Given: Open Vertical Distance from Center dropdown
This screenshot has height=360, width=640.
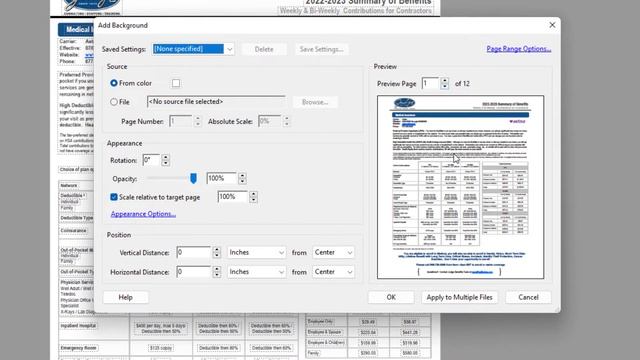Looking at the screenshot, I should click(x=333, y=252).
